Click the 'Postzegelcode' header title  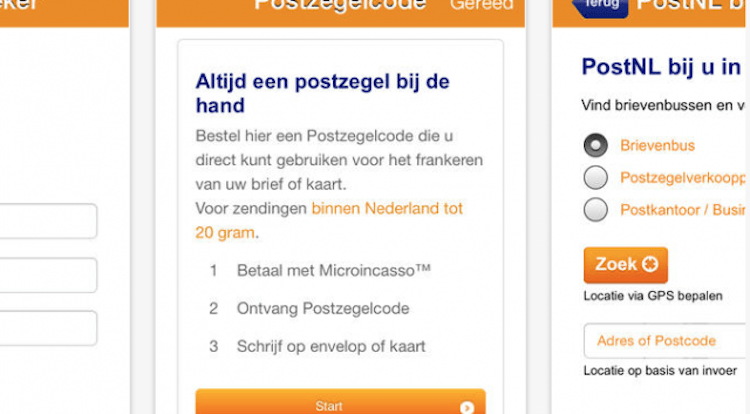click(340, 5)
